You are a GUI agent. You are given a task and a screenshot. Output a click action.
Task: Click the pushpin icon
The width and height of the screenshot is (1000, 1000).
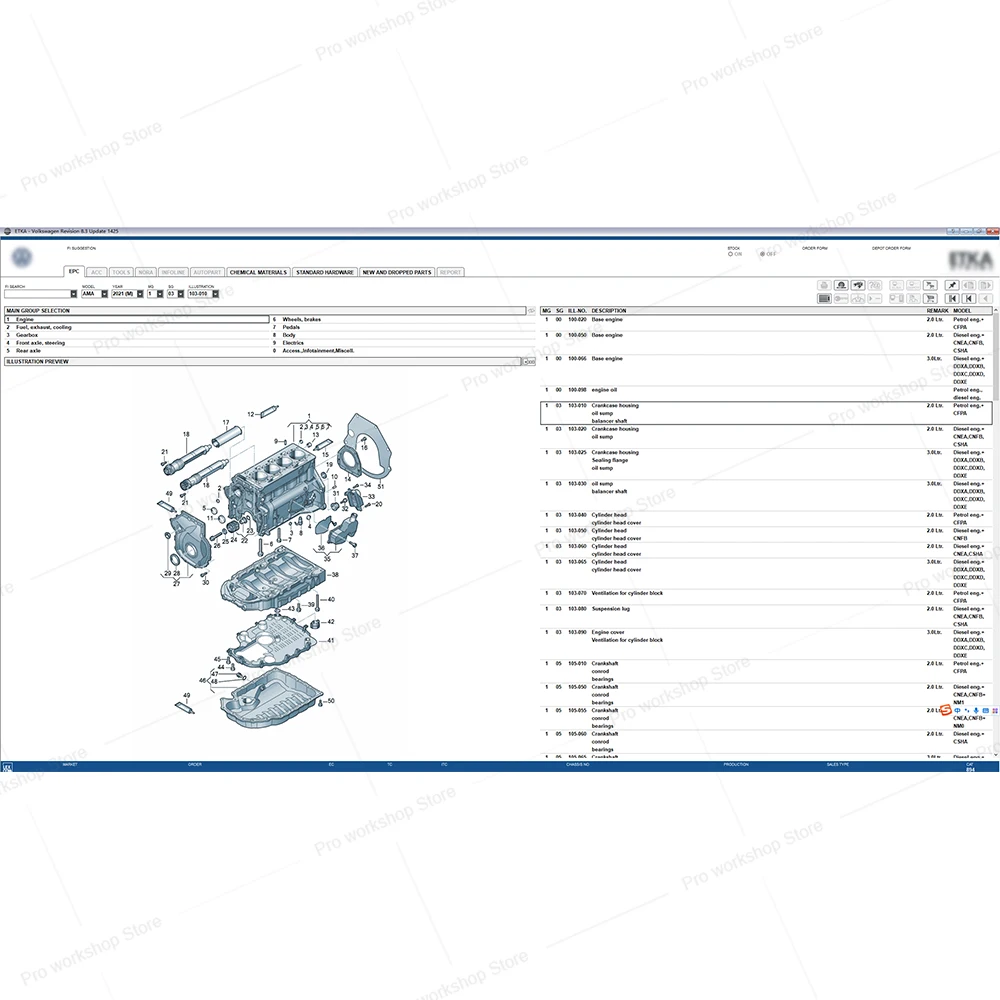point(952,285)
